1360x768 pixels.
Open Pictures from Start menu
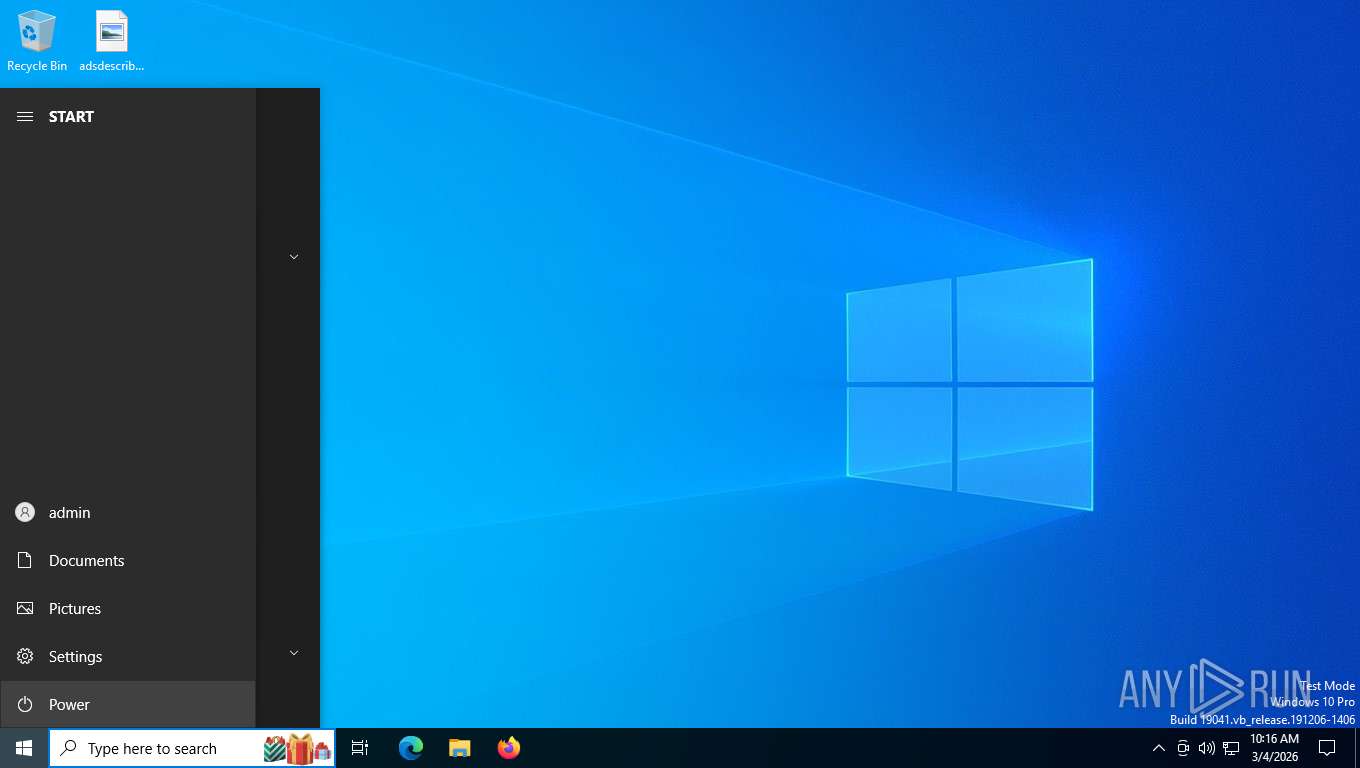(128, 609)
